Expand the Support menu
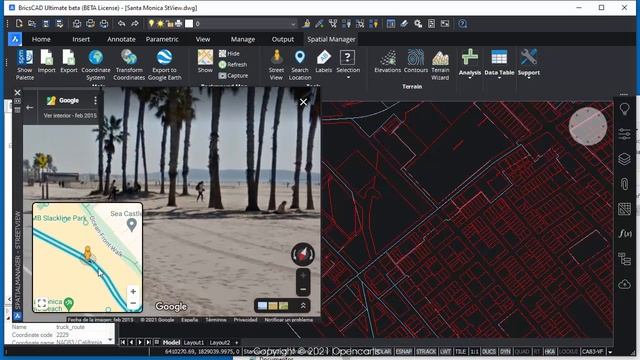The width and height of the screenshot is (640, 360). [529, 63]
